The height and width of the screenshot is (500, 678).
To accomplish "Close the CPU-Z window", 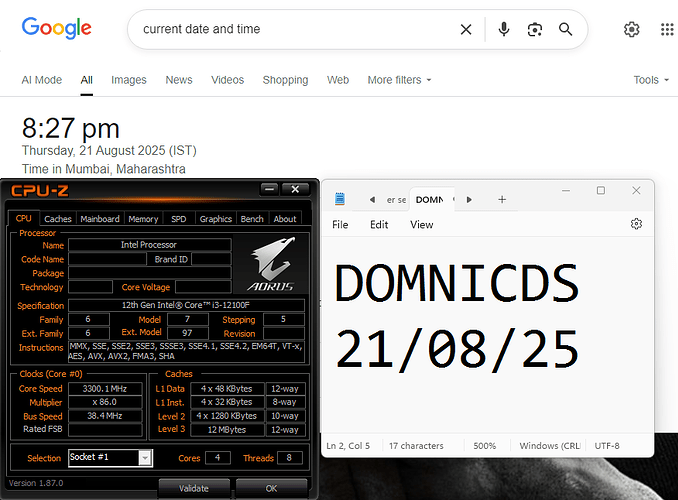I will pyautogui.click(x=295, y=189).
